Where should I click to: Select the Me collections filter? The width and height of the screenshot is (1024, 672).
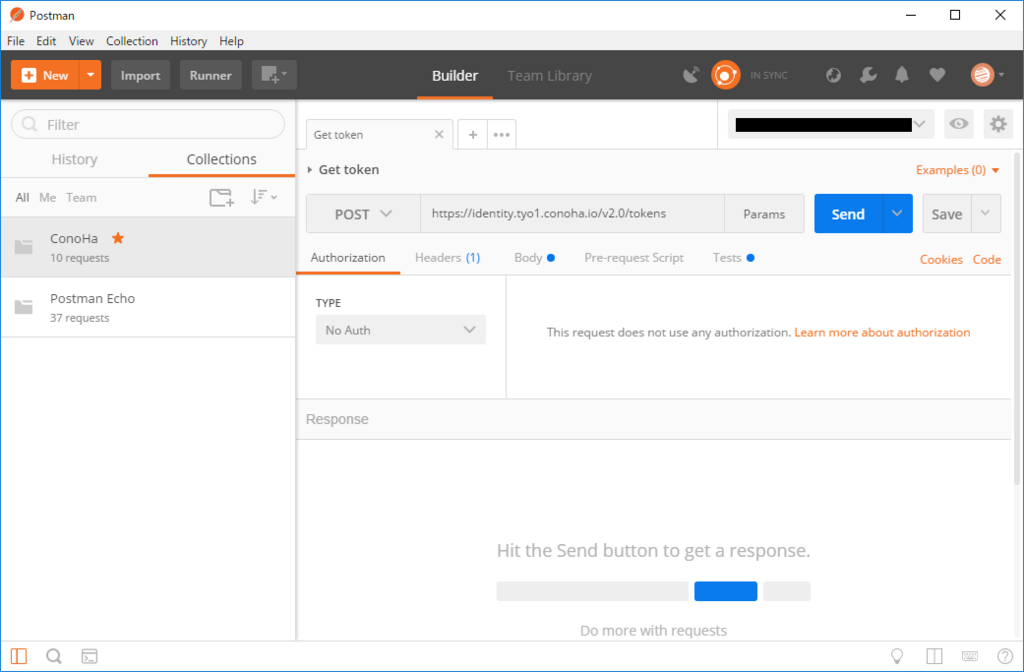[48, 197]
